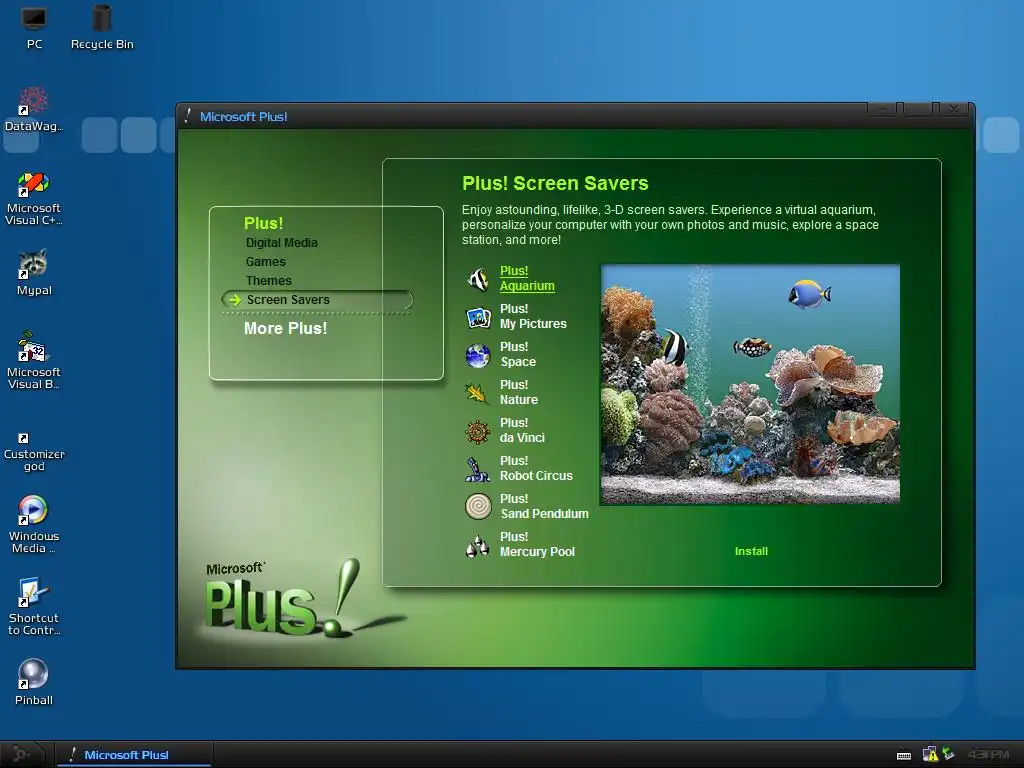1024x768 pixels.
Task: Click the Plus! Sand Pendulum spiral icon
Action: click(x=478, y=507)
